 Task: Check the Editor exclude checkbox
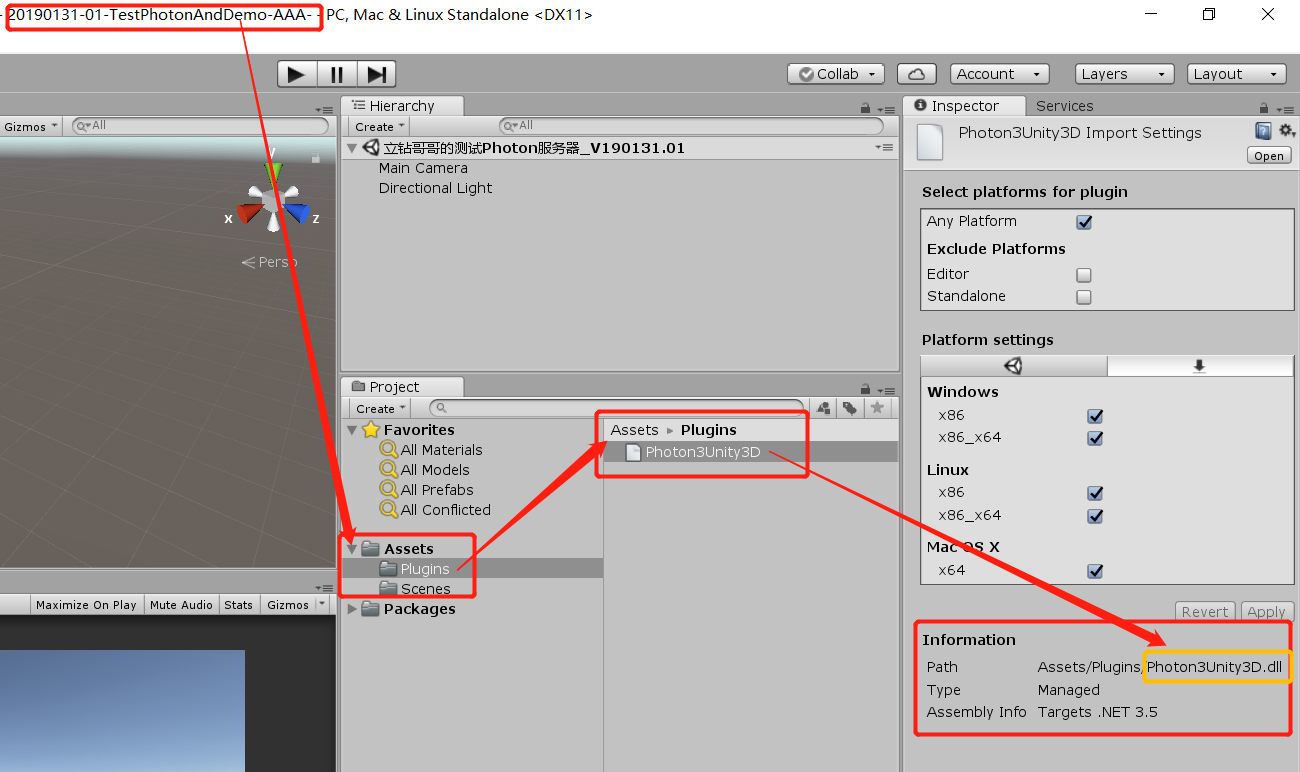point(1084,274)
